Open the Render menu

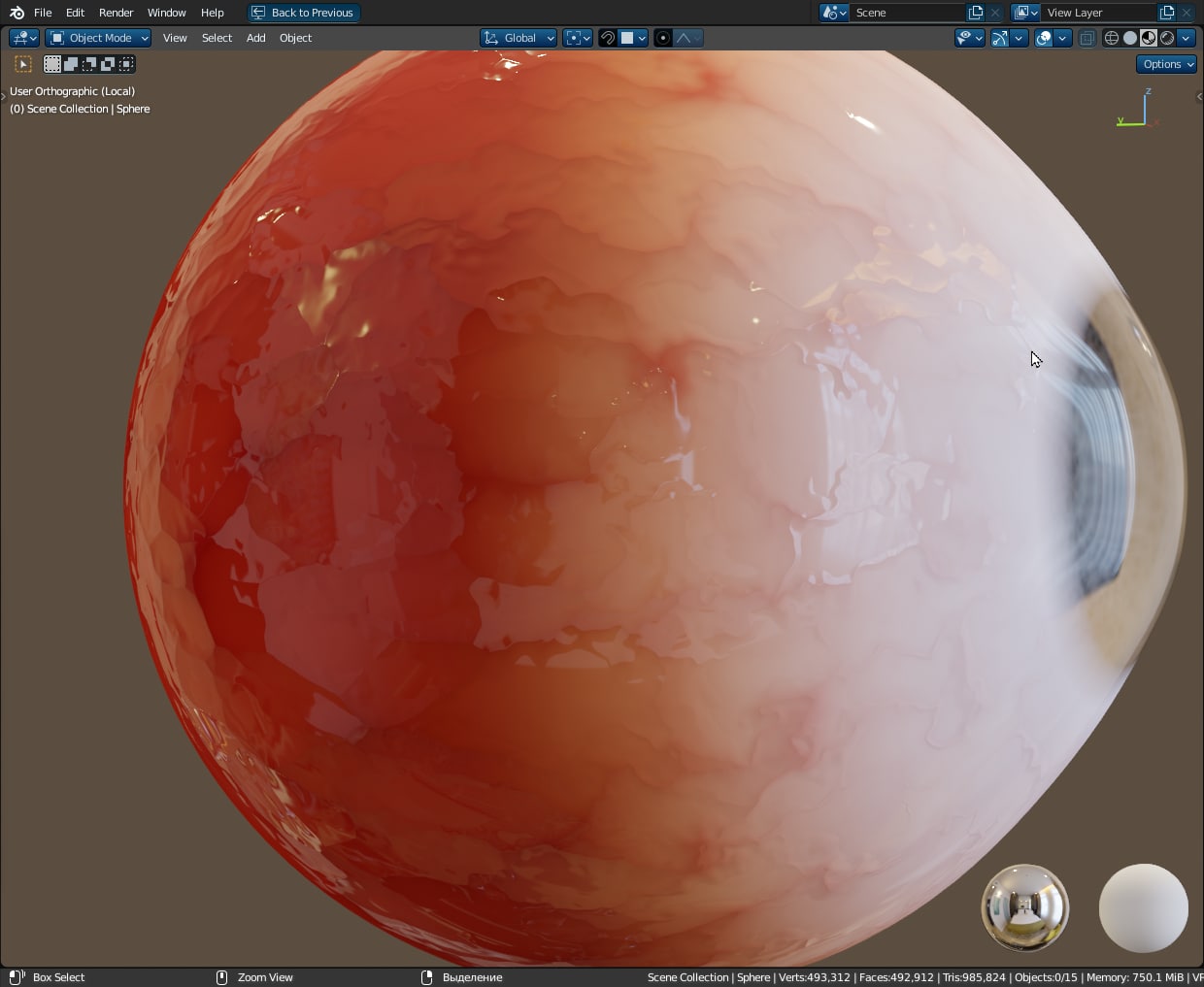[116, 13]
